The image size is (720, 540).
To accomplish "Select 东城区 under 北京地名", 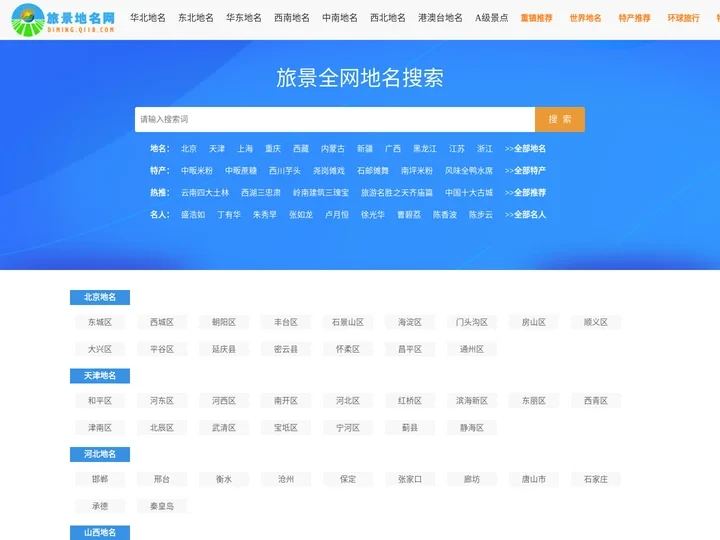I will click(x=100, y=322).
